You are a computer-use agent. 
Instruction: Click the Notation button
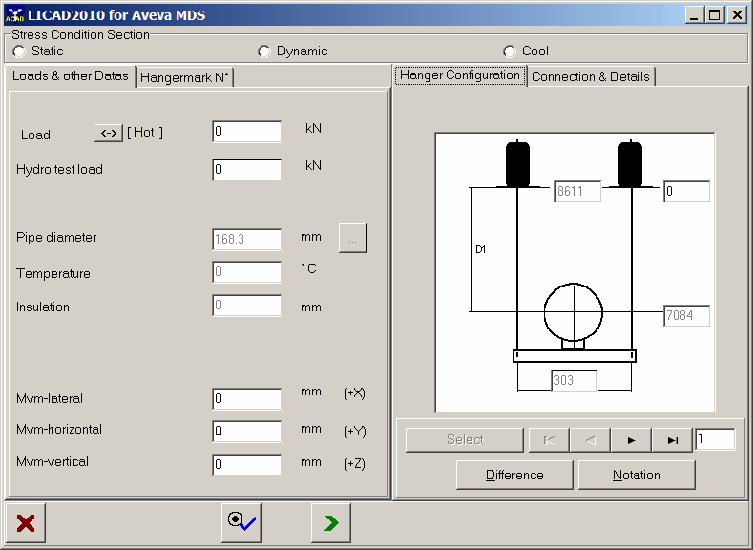click(x=636, y=475)
